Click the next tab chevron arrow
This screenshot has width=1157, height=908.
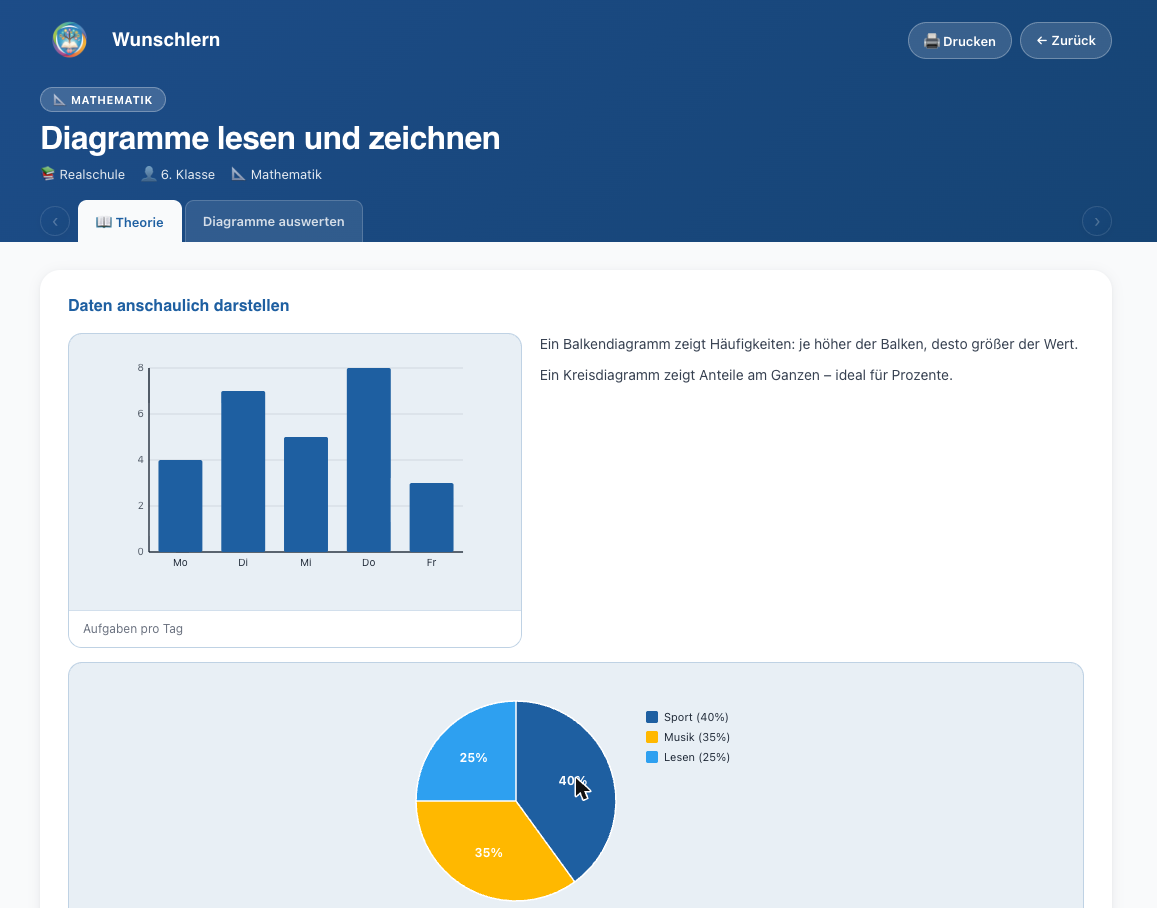1096,221
